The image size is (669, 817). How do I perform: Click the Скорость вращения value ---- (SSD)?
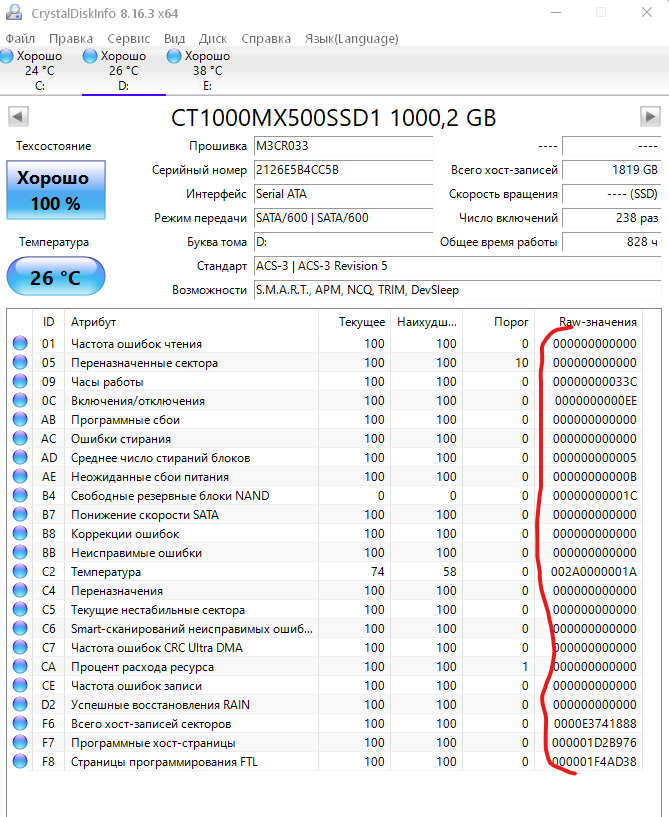612,194
